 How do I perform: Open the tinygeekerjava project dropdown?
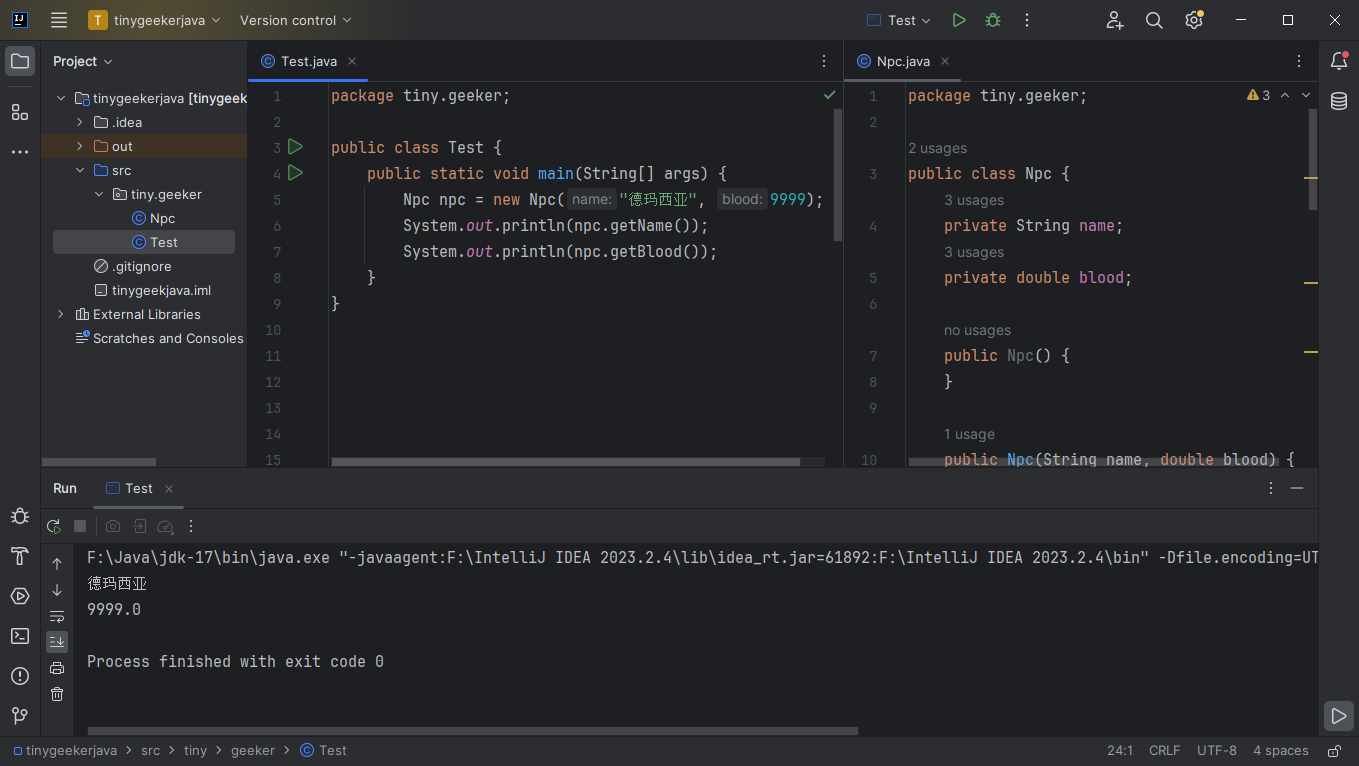[x=155, y=20]
